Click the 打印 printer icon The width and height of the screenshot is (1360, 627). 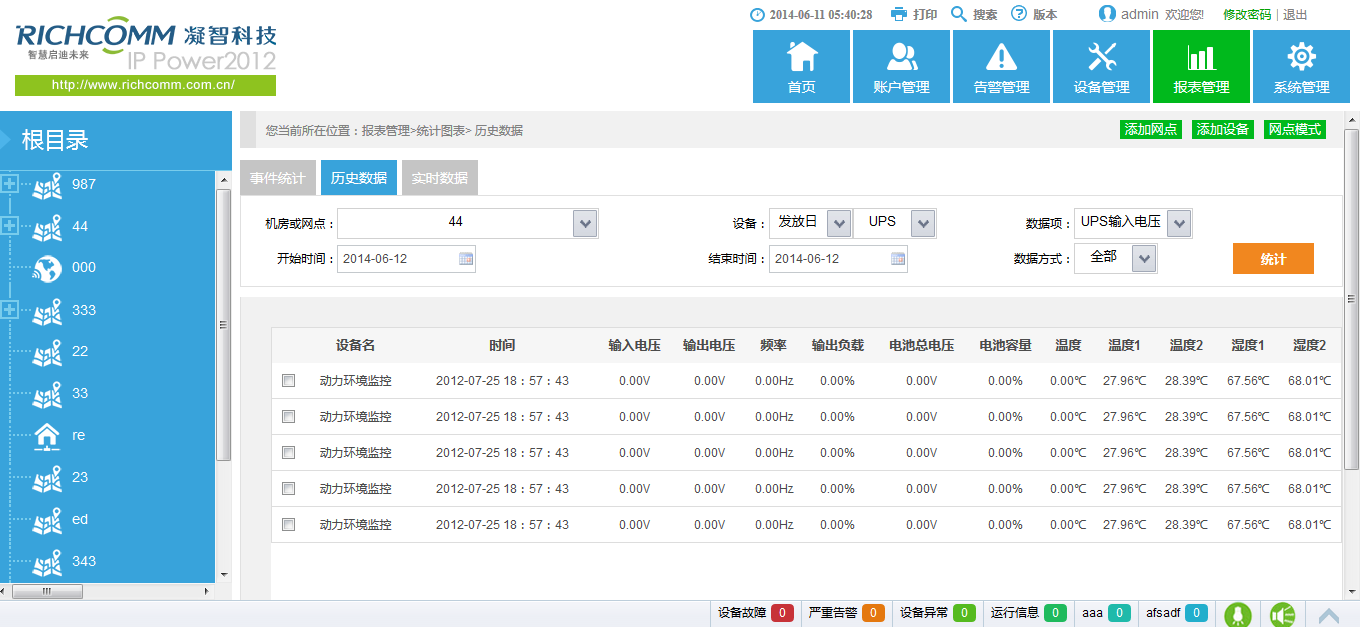pos(899,14)
